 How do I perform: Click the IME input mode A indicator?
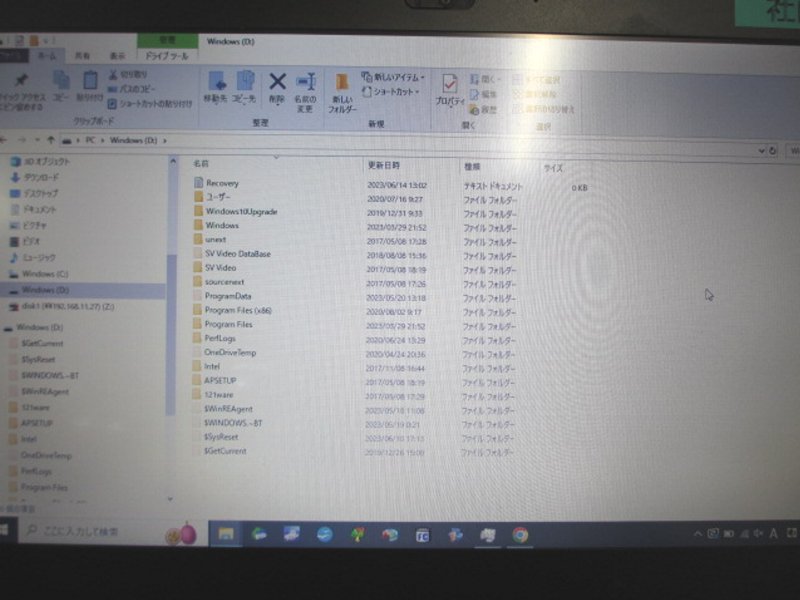(x=773, y=533)
